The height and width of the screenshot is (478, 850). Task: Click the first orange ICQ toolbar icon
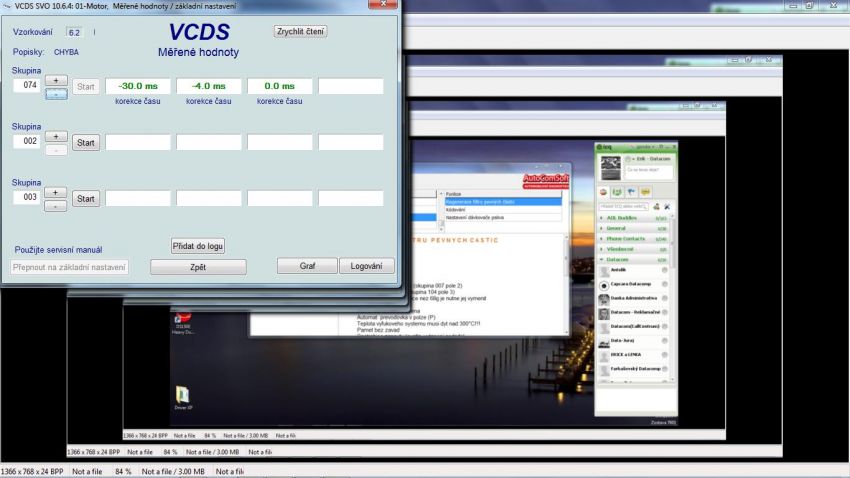pos(604,192)
